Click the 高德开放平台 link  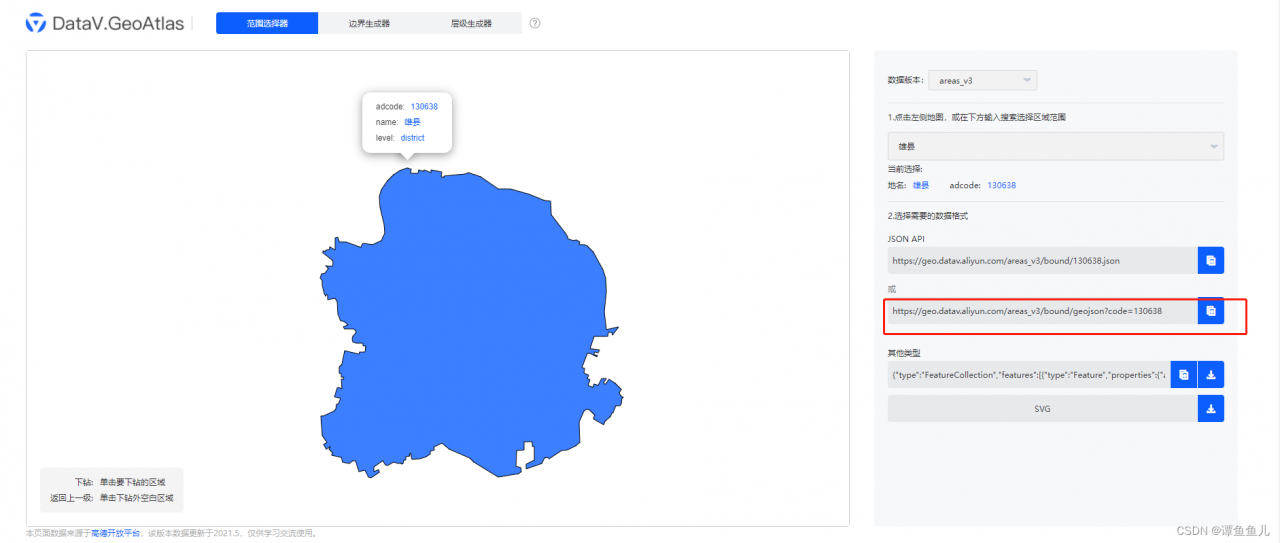[x=115, y=534]
